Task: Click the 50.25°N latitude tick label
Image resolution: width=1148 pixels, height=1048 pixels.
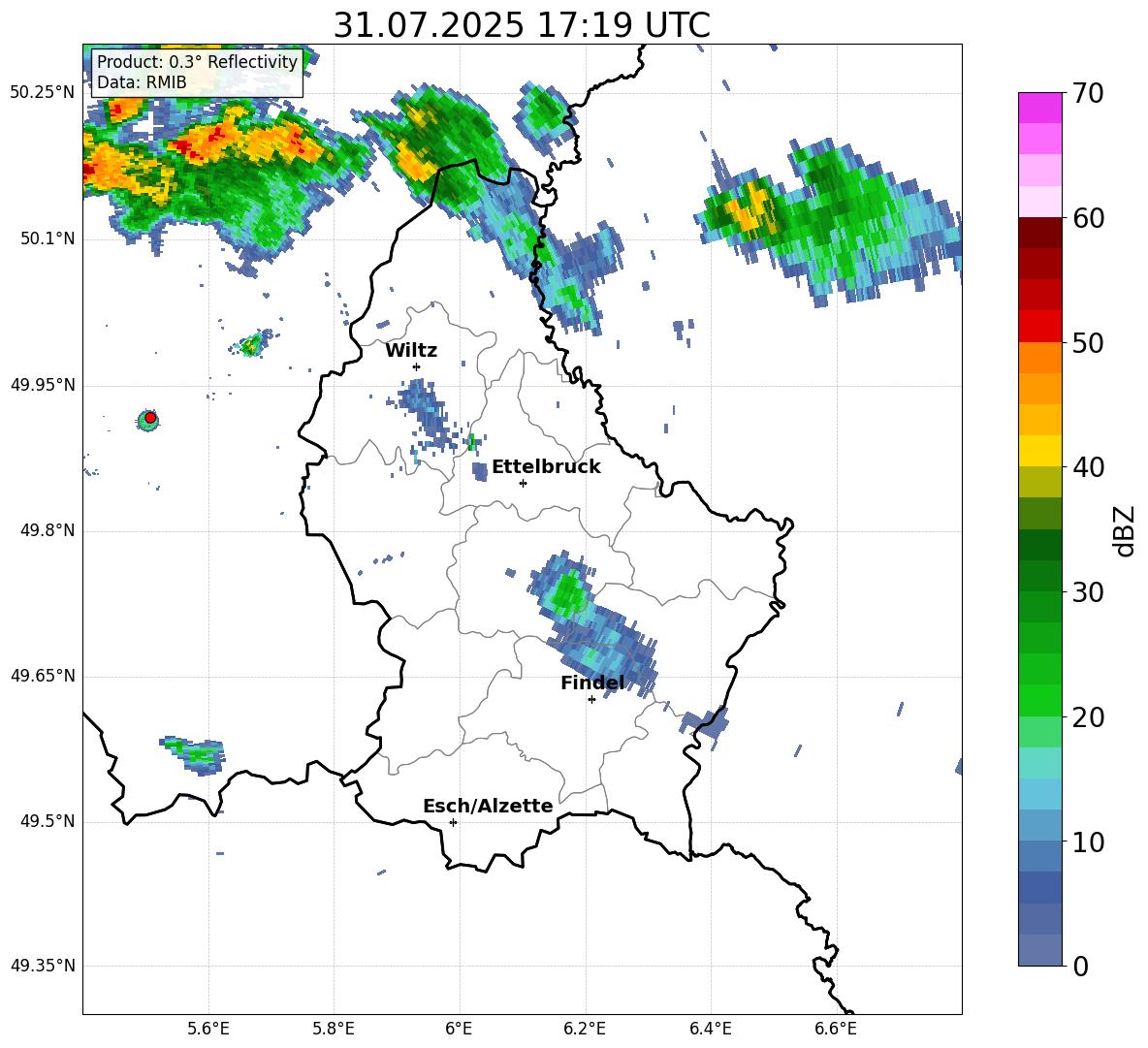Action: (43, 93)
